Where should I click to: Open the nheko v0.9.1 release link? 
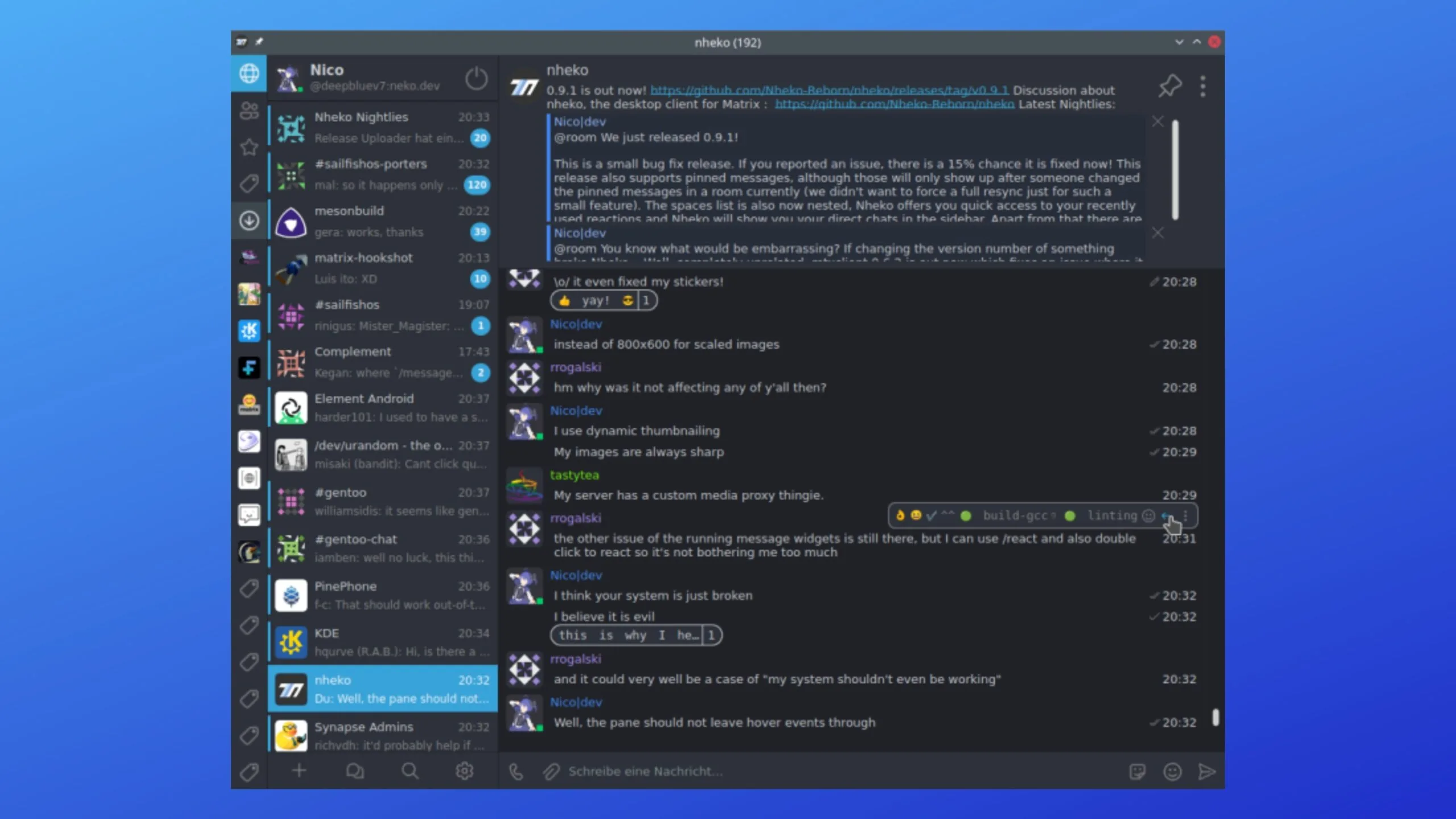coord(829,90)
